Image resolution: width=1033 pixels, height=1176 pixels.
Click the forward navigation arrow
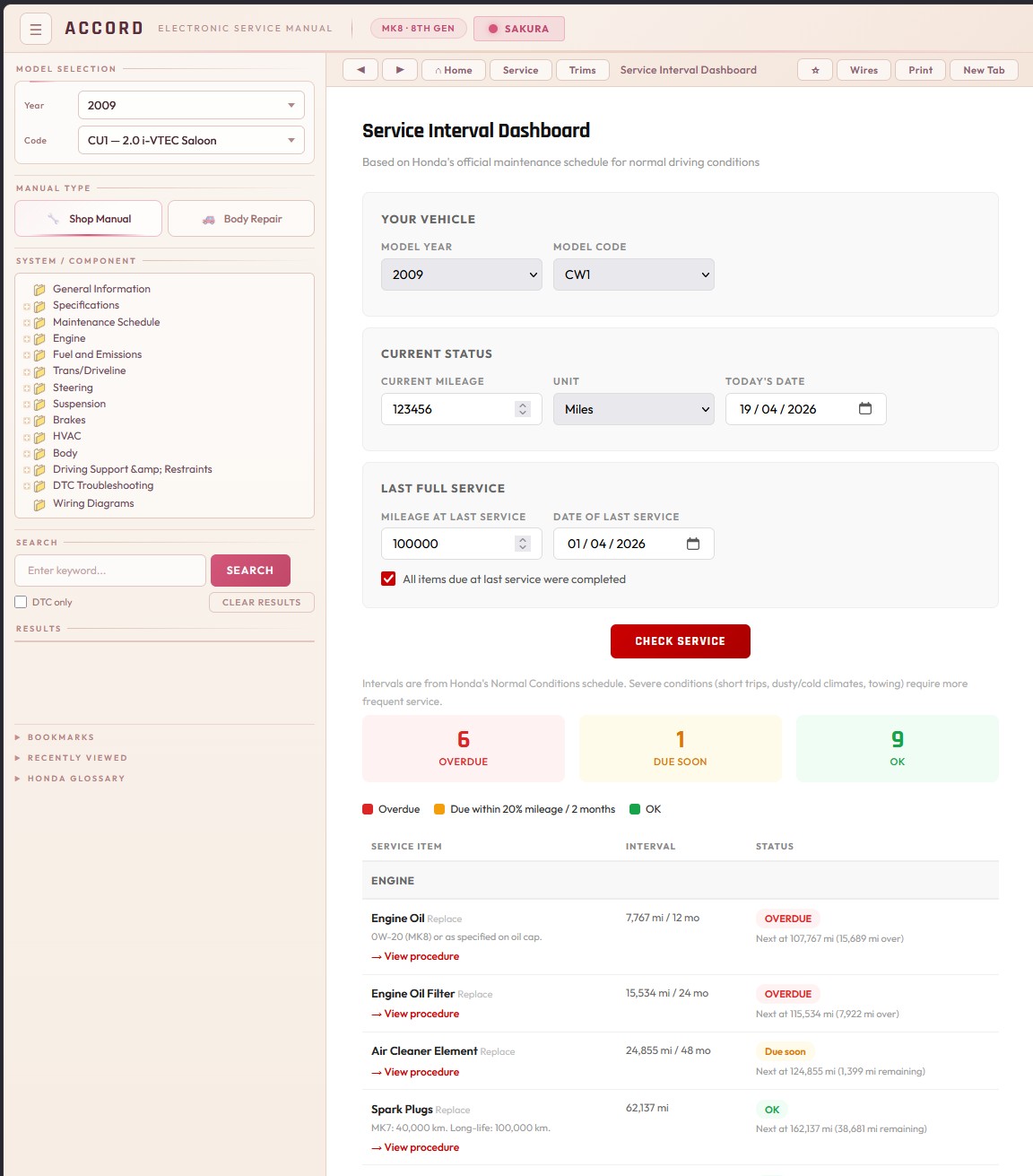pyautogui.click(x=400, y=70)
